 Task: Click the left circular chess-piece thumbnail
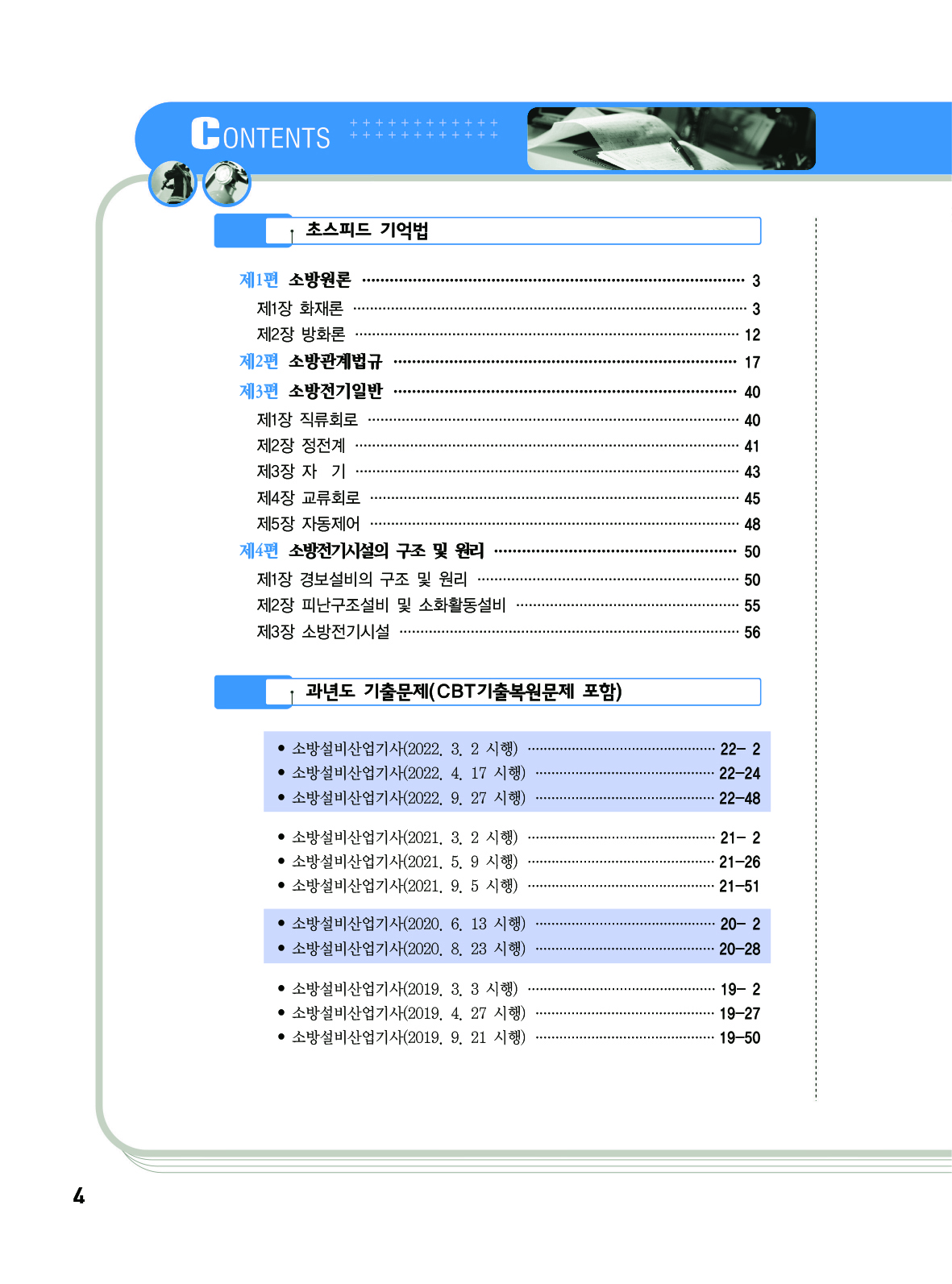pos(173,183)
